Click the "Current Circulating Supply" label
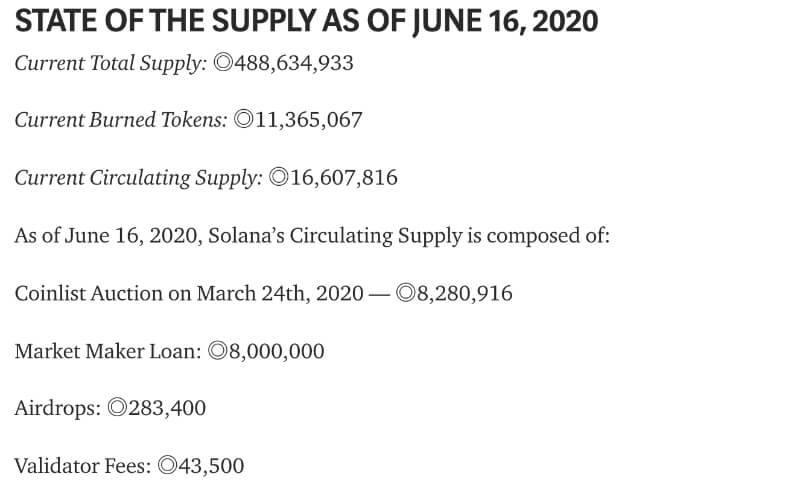This screenshot has width=800, height=485. [139, 179]
